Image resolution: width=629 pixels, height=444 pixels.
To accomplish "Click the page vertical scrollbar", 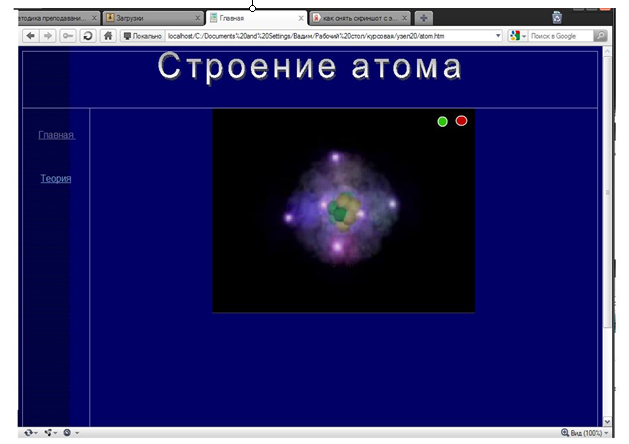I will pos(607,193).
